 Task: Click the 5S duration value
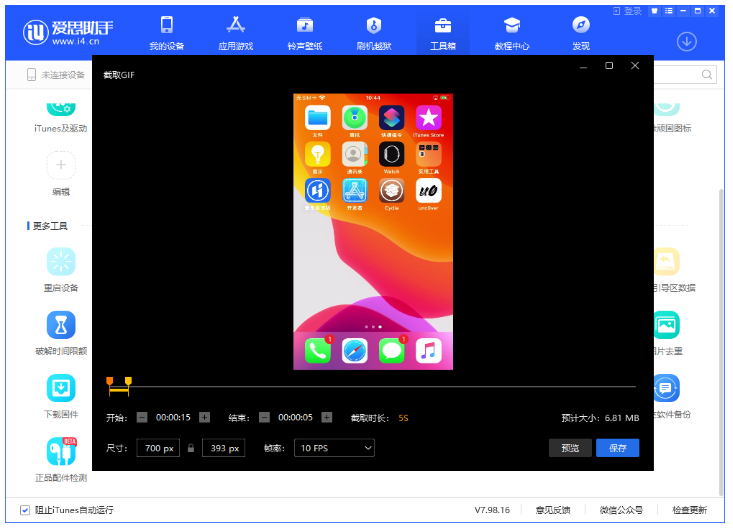403,418
